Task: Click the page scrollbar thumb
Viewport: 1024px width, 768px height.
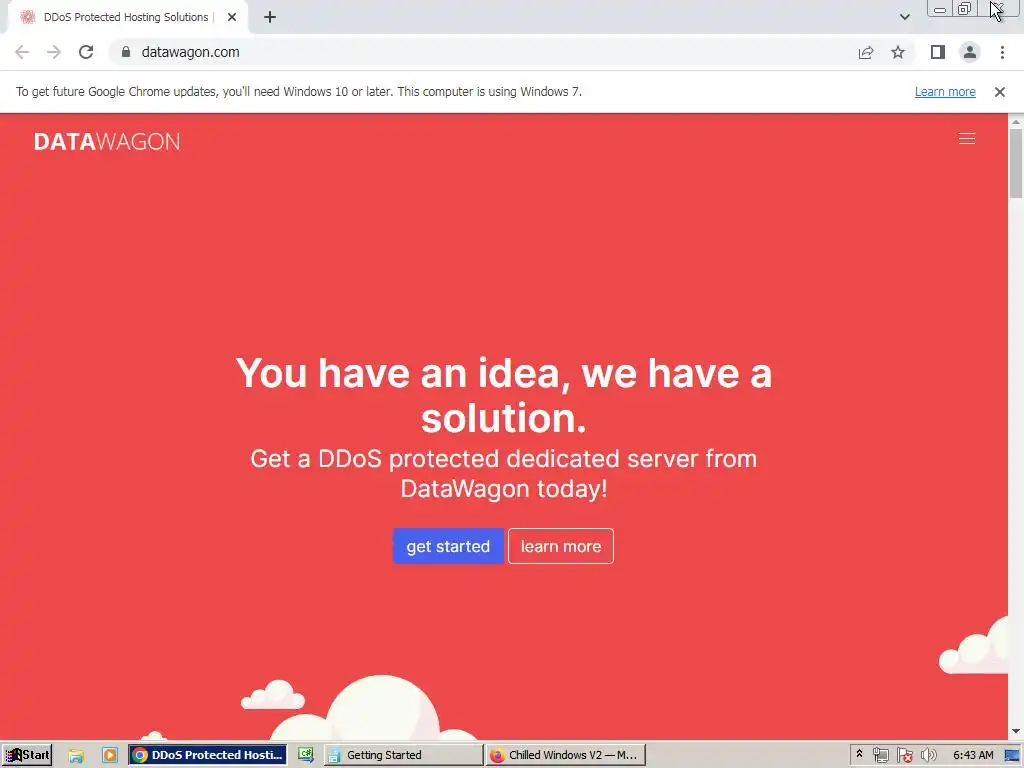Action: coord(1016,163)
